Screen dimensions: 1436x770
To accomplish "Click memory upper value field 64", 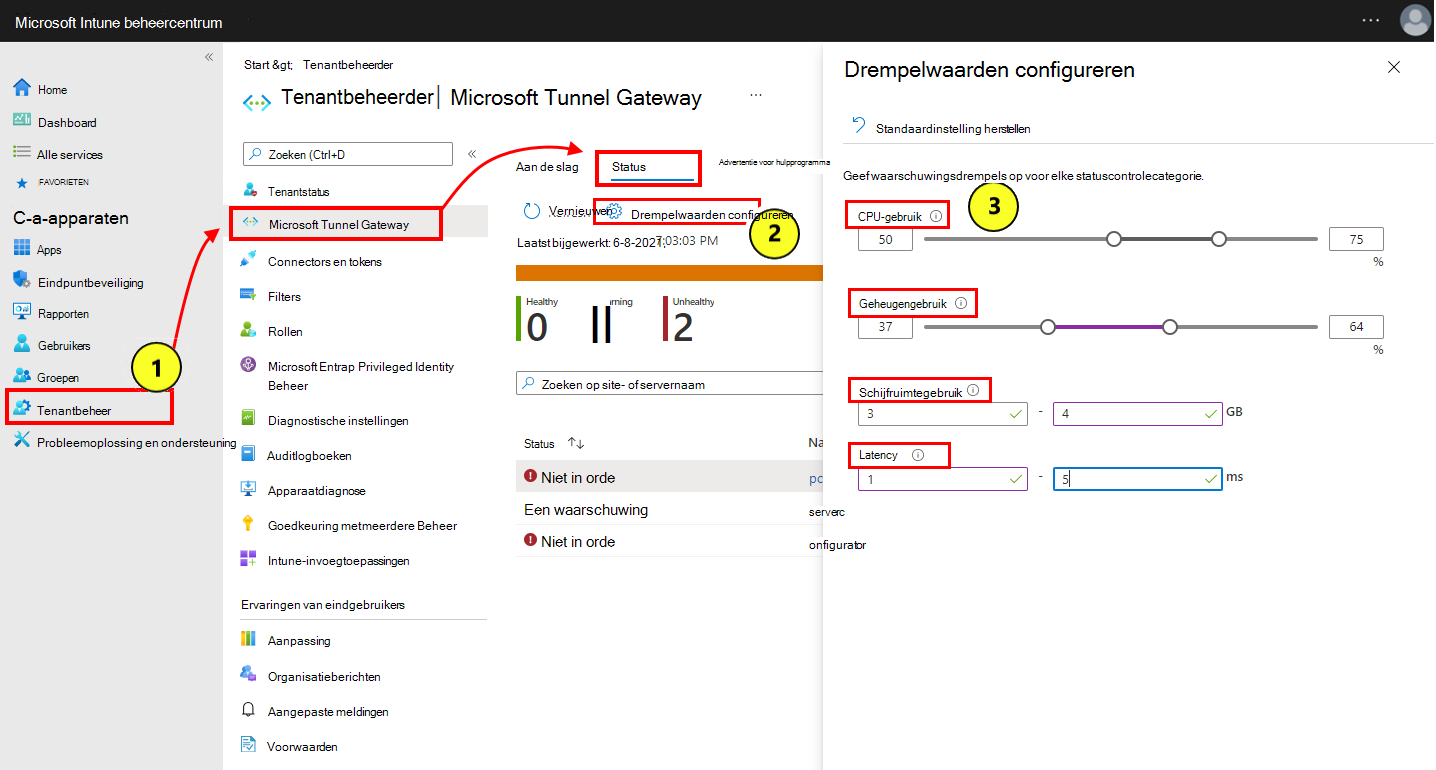I will point(1356,327).
